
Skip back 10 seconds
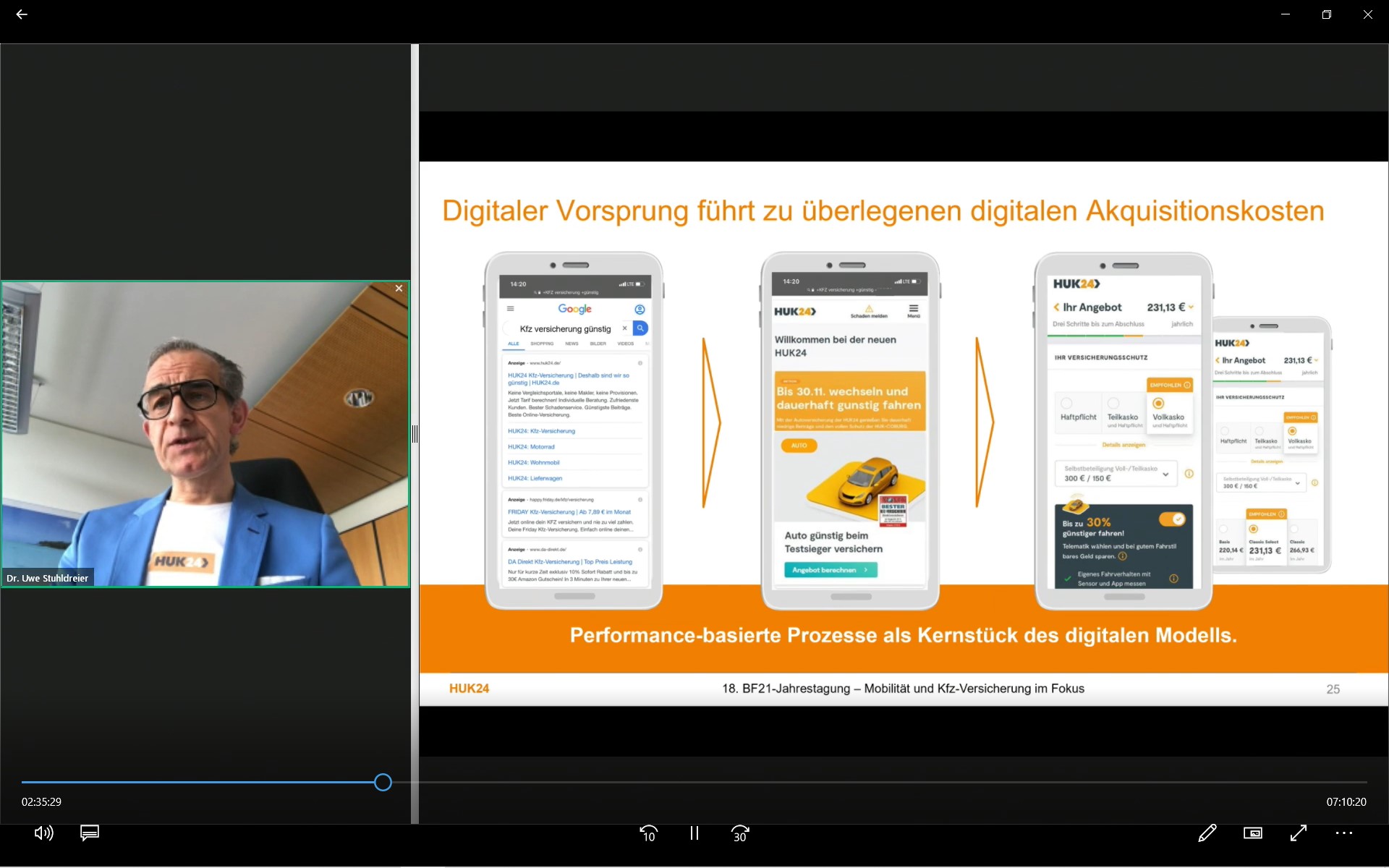[x=648, y=833]
